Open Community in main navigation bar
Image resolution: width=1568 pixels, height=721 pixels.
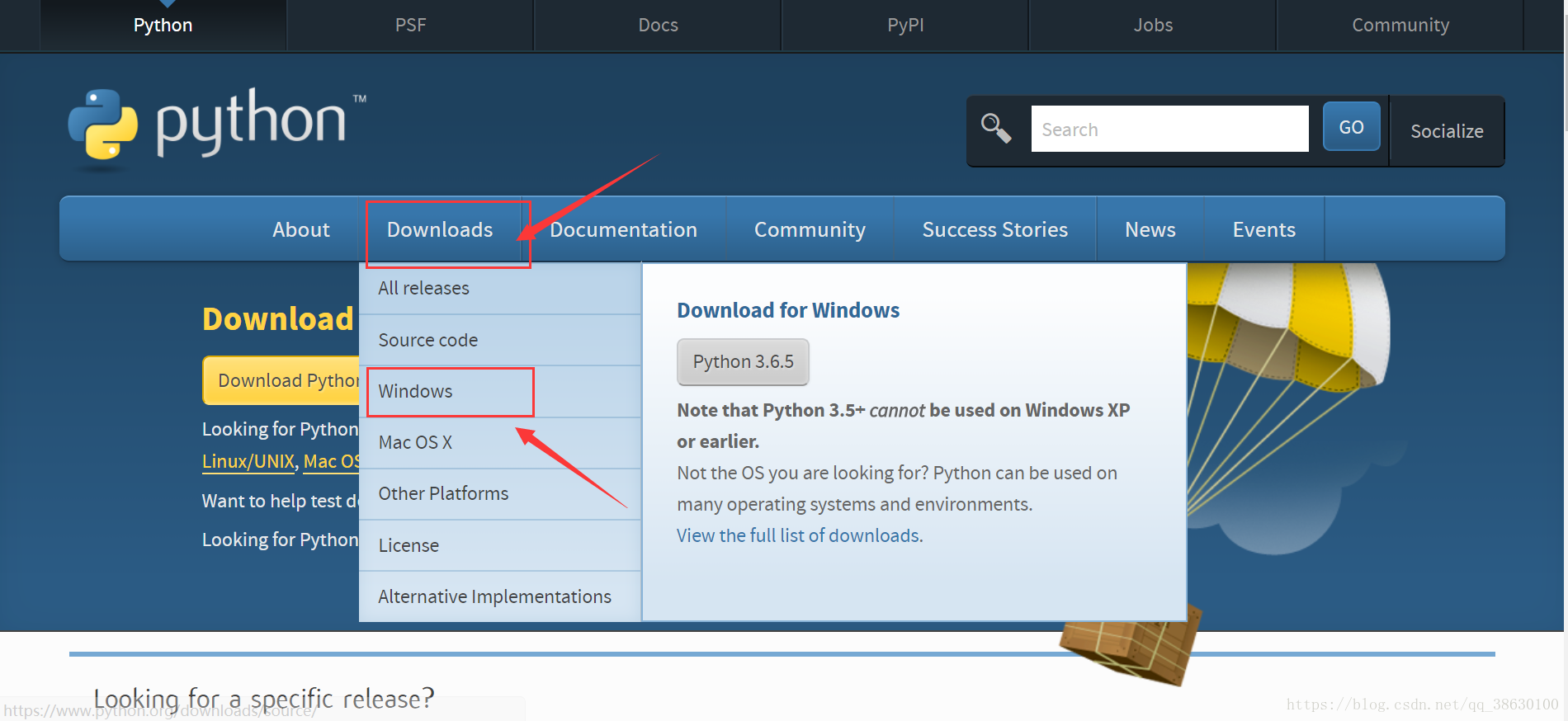pos(810,229)
